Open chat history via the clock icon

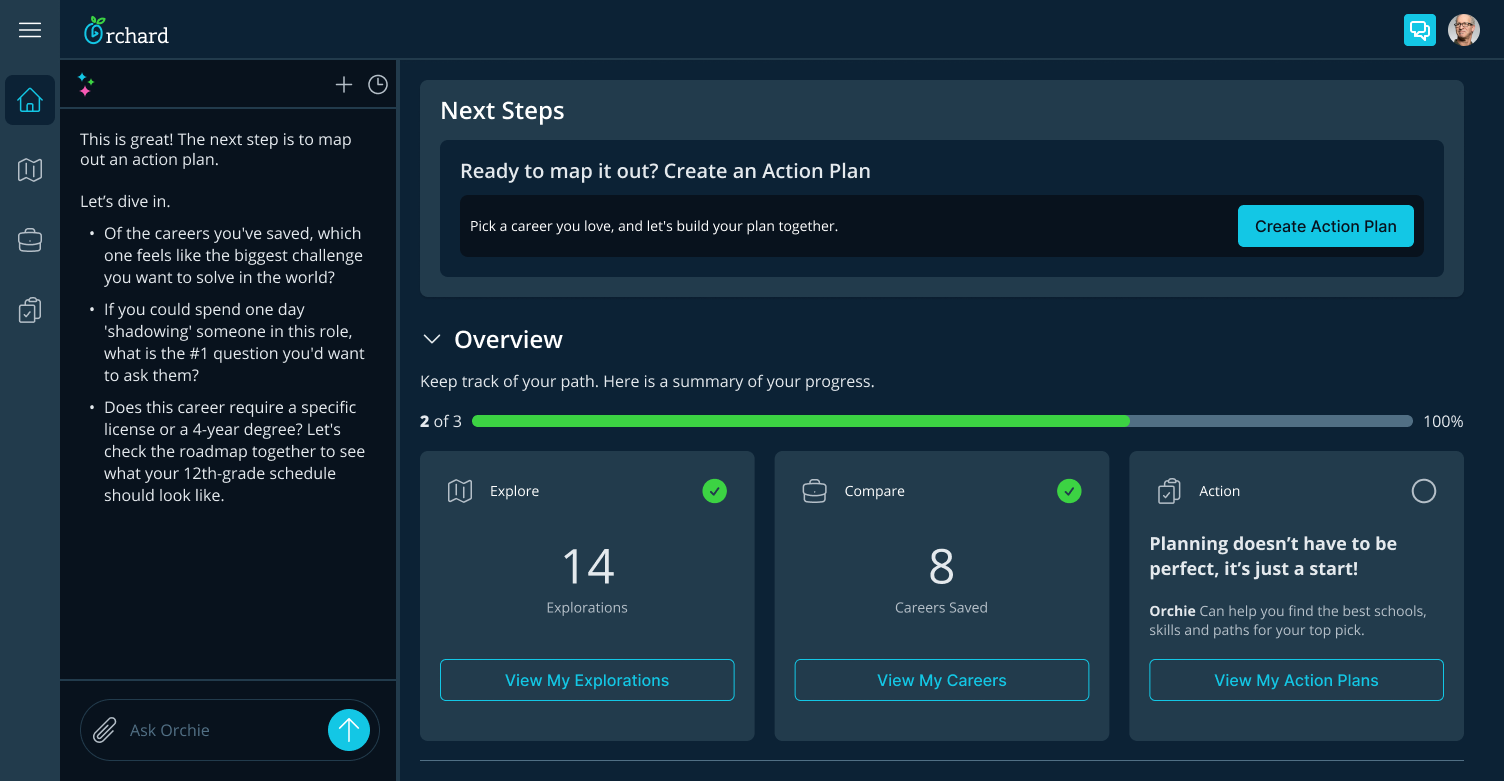coord(377,85)
